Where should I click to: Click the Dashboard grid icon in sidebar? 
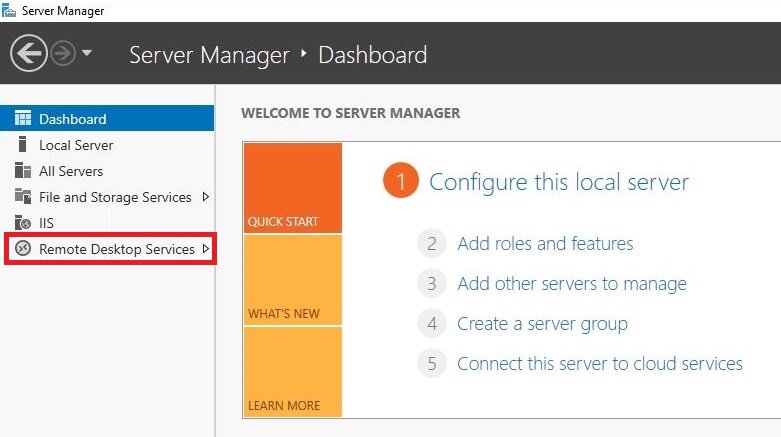pyautogui.click(x=22, y=118)
